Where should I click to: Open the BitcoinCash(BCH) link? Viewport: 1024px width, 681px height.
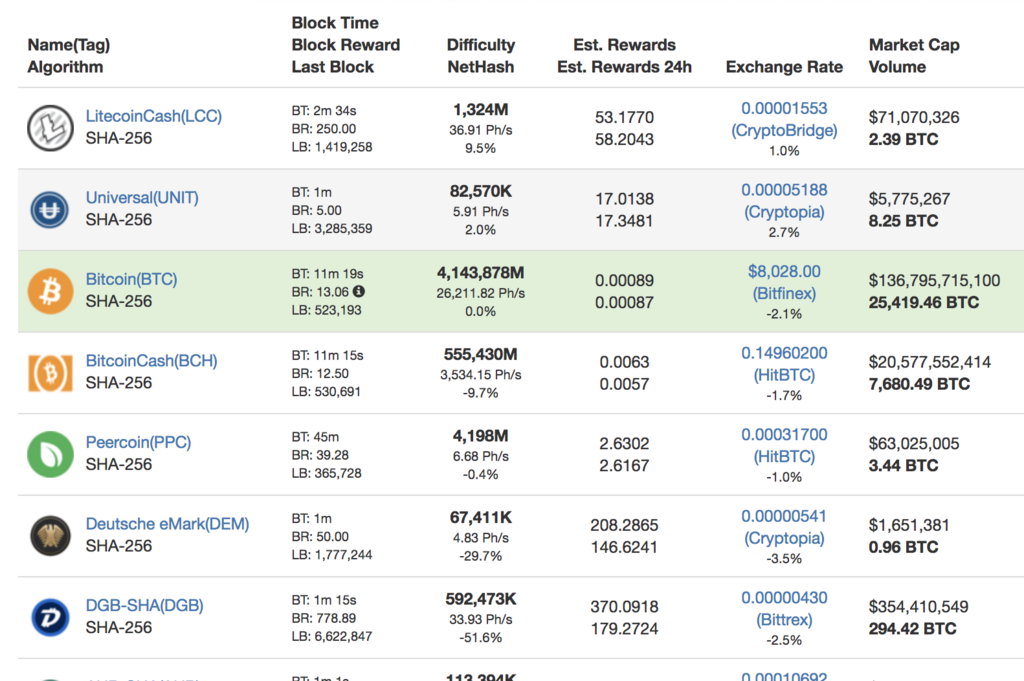[152, 361]
